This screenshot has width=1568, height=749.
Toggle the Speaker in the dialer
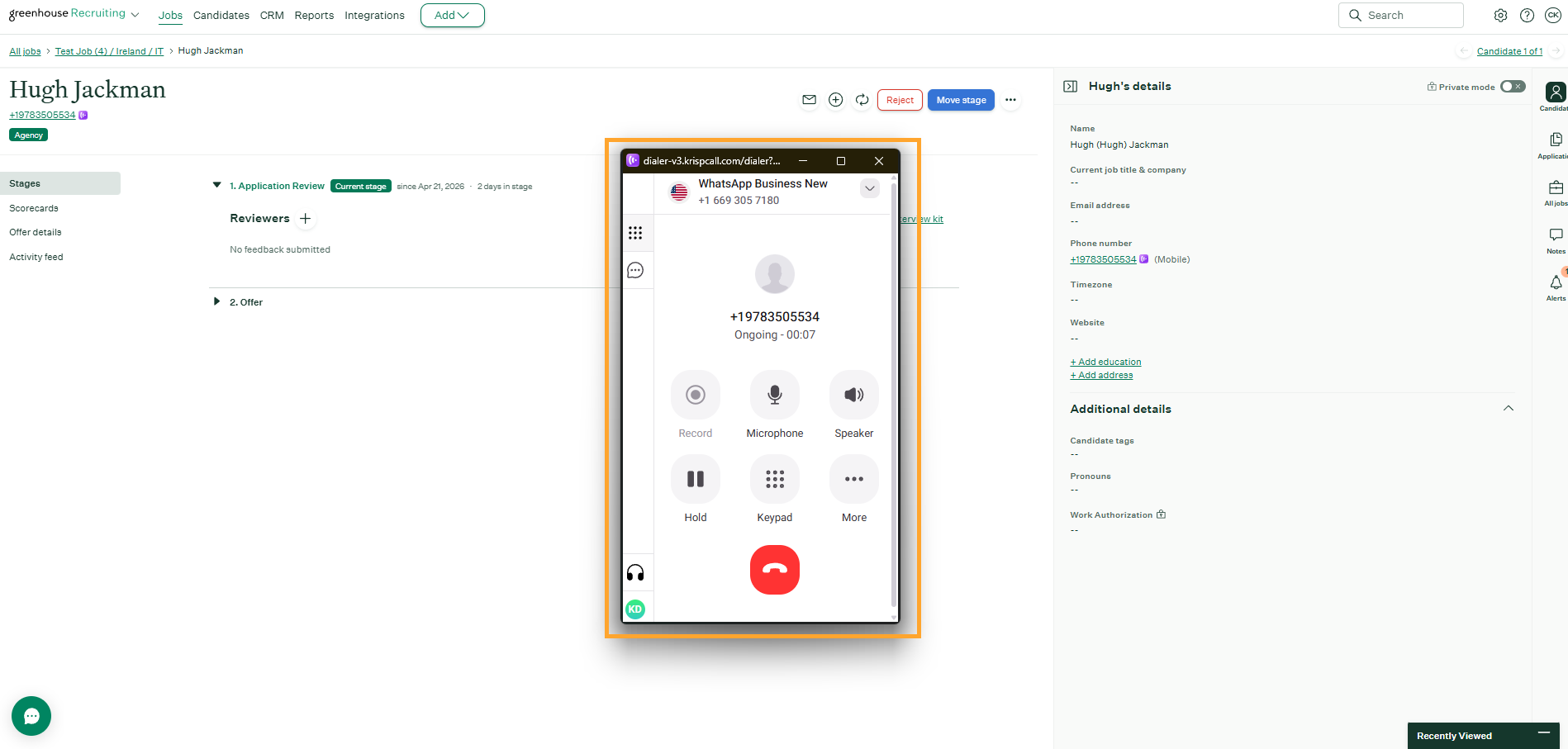coord(854,395)
